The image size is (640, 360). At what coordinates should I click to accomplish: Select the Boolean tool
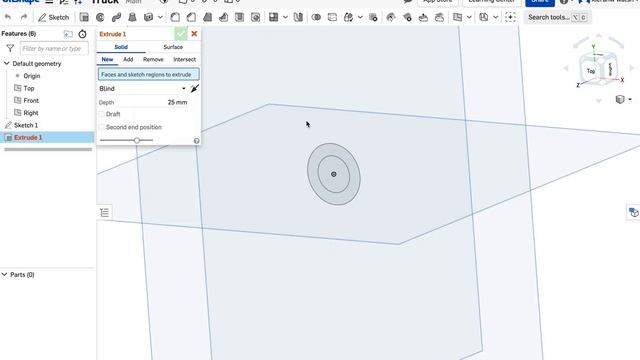click(316, 17)
